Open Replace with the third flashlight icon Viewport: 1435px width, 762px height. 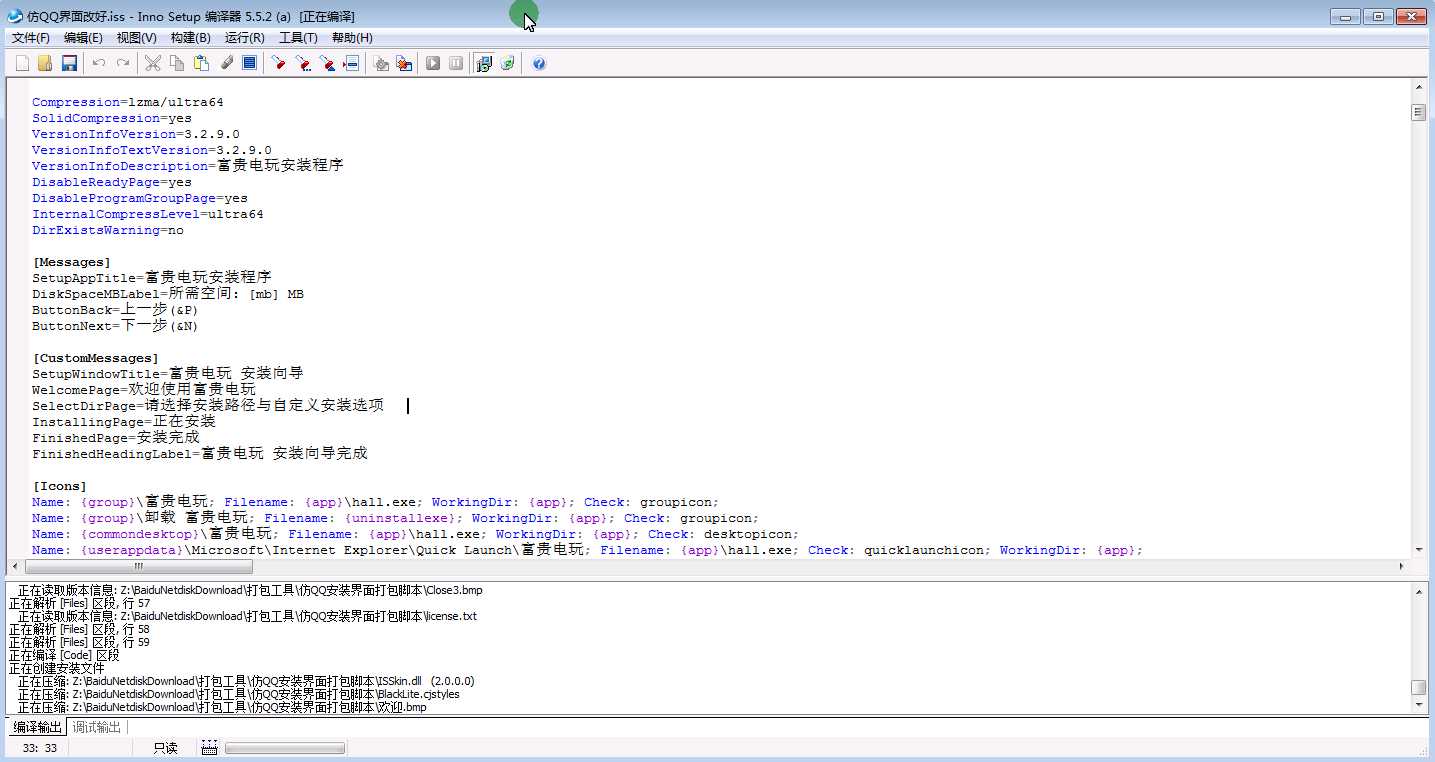[327, 63]
